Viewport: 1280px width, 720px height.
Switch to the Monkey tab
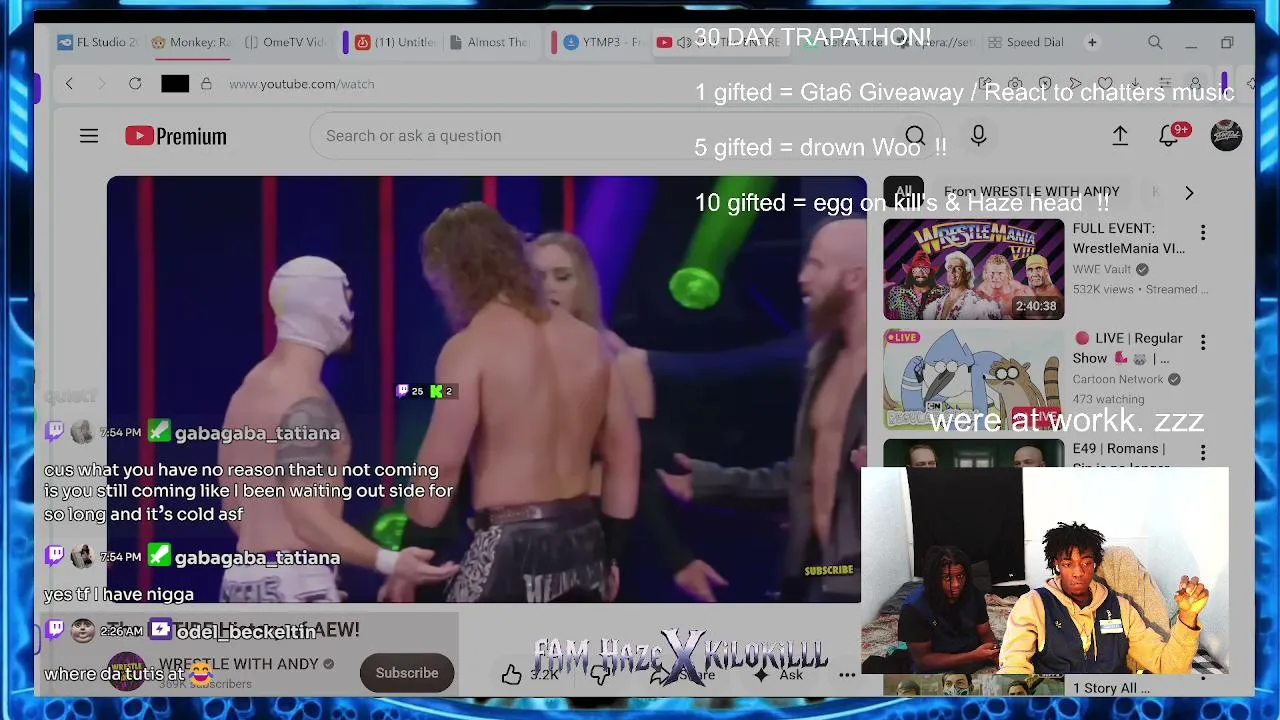click(191, 43)
